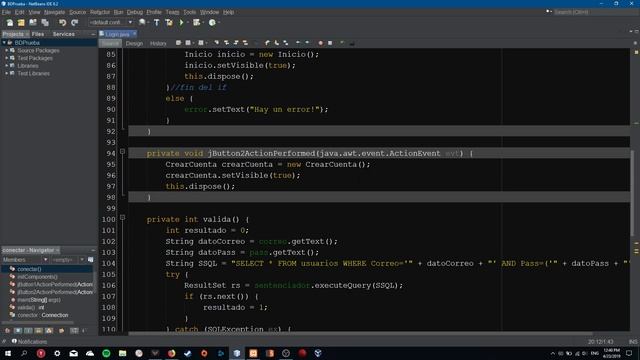This screenshot has height=360, width=640.
Task: Expand the Test Libraries node
Action: pyautogui.click(x=7, y=73)
